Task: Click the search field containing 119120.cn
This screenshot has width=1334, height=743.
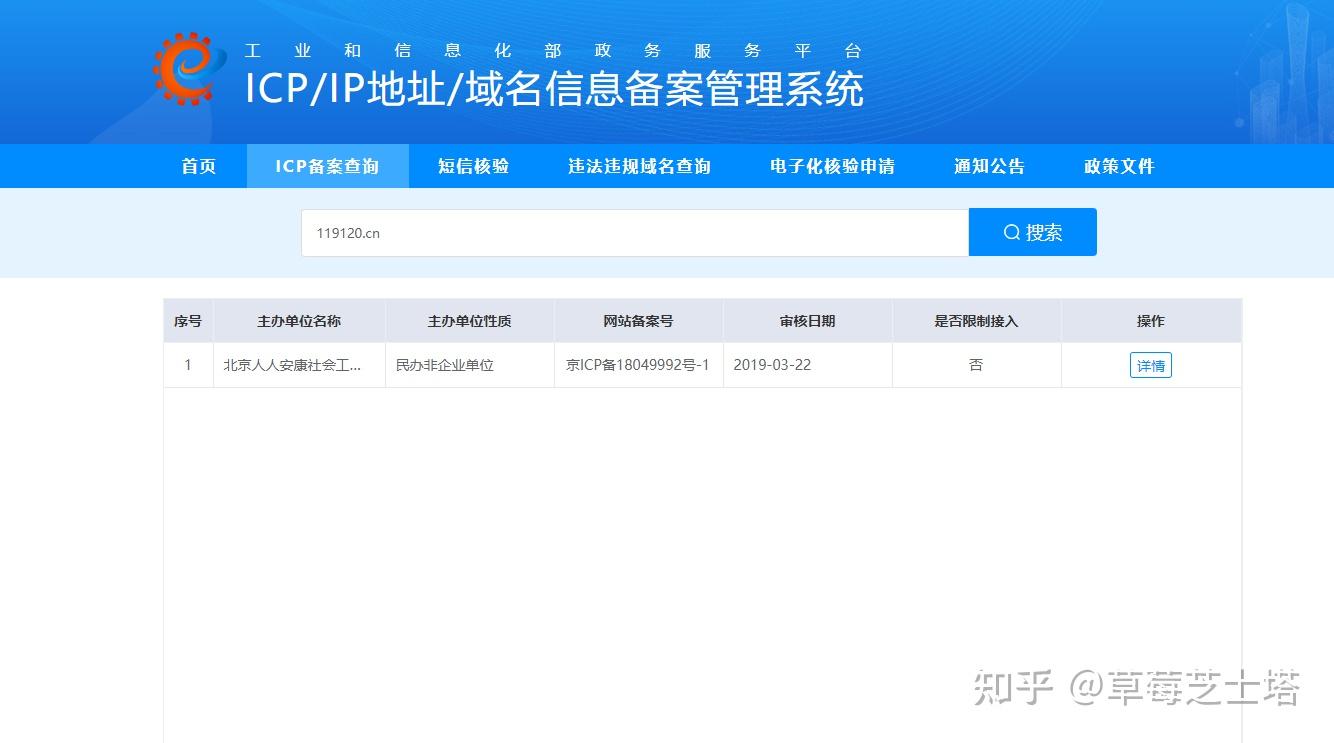Action: (x=635, y=233)
